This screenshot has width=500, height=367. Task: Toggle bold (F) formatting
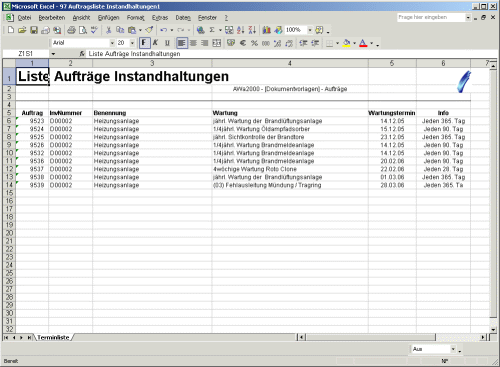[x=144, y=43]
